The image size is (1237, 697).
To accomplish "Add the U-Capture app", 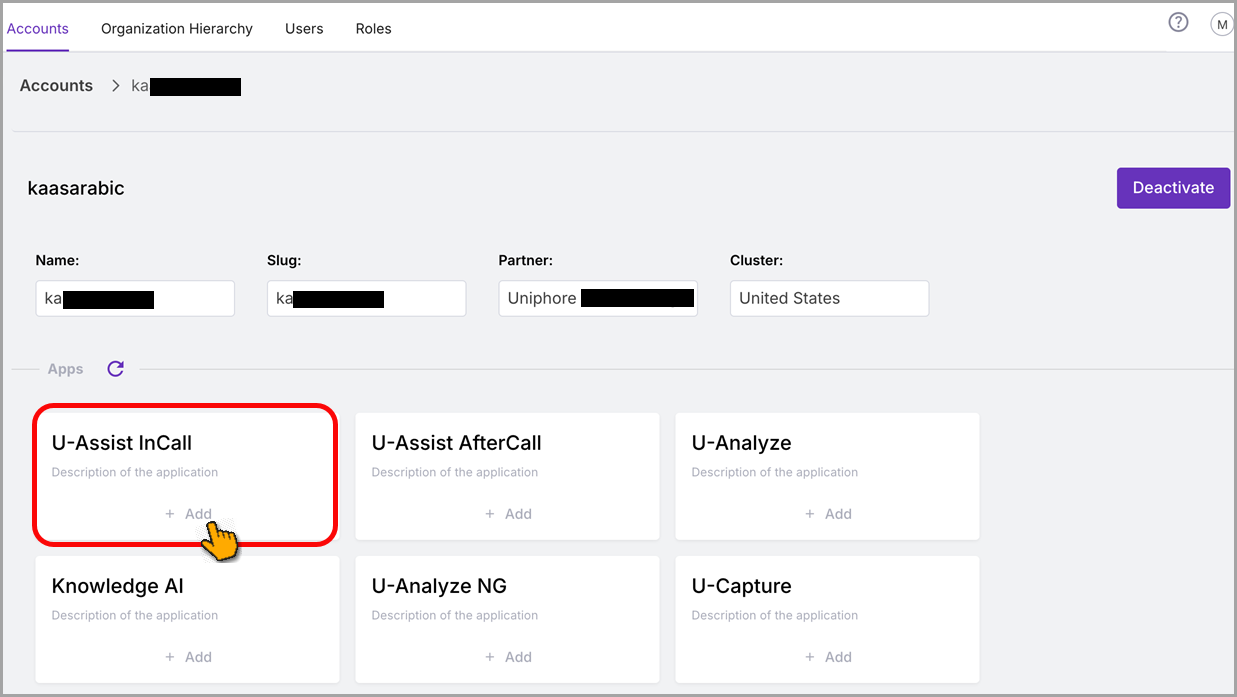I will [x=828, y=657].
